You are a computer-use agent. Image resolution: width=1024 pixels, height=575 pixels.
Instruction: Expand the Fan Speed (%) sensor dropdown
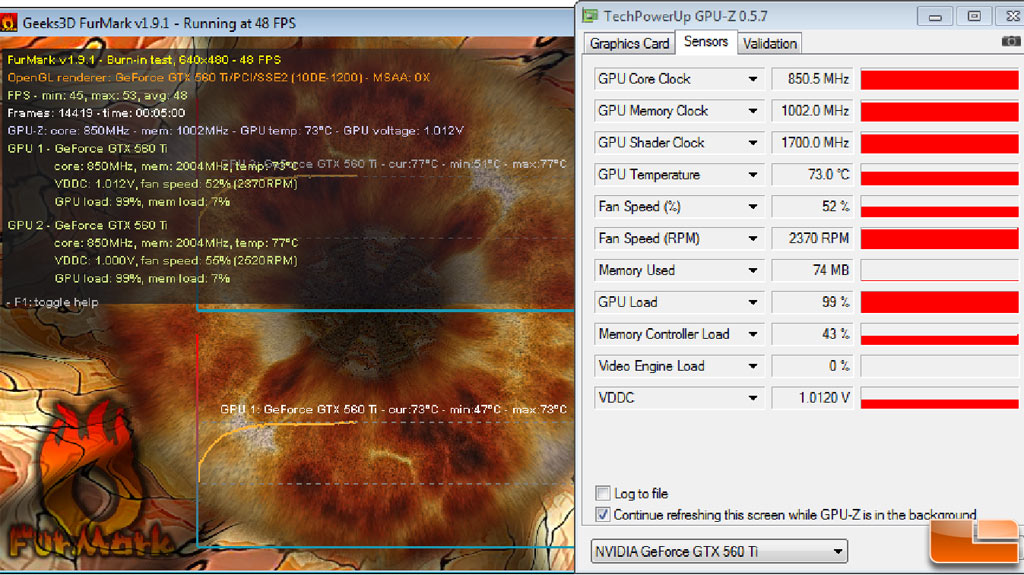[753, 206]
